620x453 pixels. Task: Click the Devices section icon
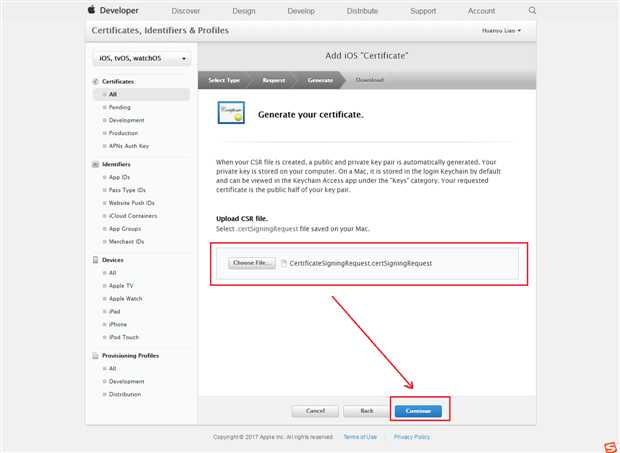[95, 260]
